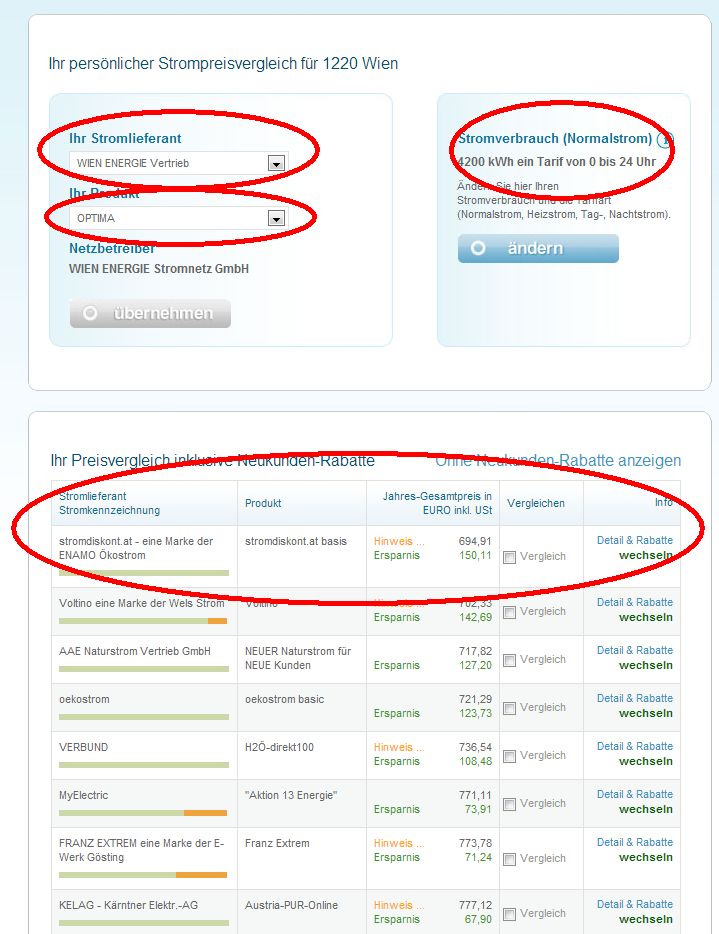Tick Vergleich checkbox for Franz Extrem
This screenshot has height=934, width=719.
coord(509,859)
